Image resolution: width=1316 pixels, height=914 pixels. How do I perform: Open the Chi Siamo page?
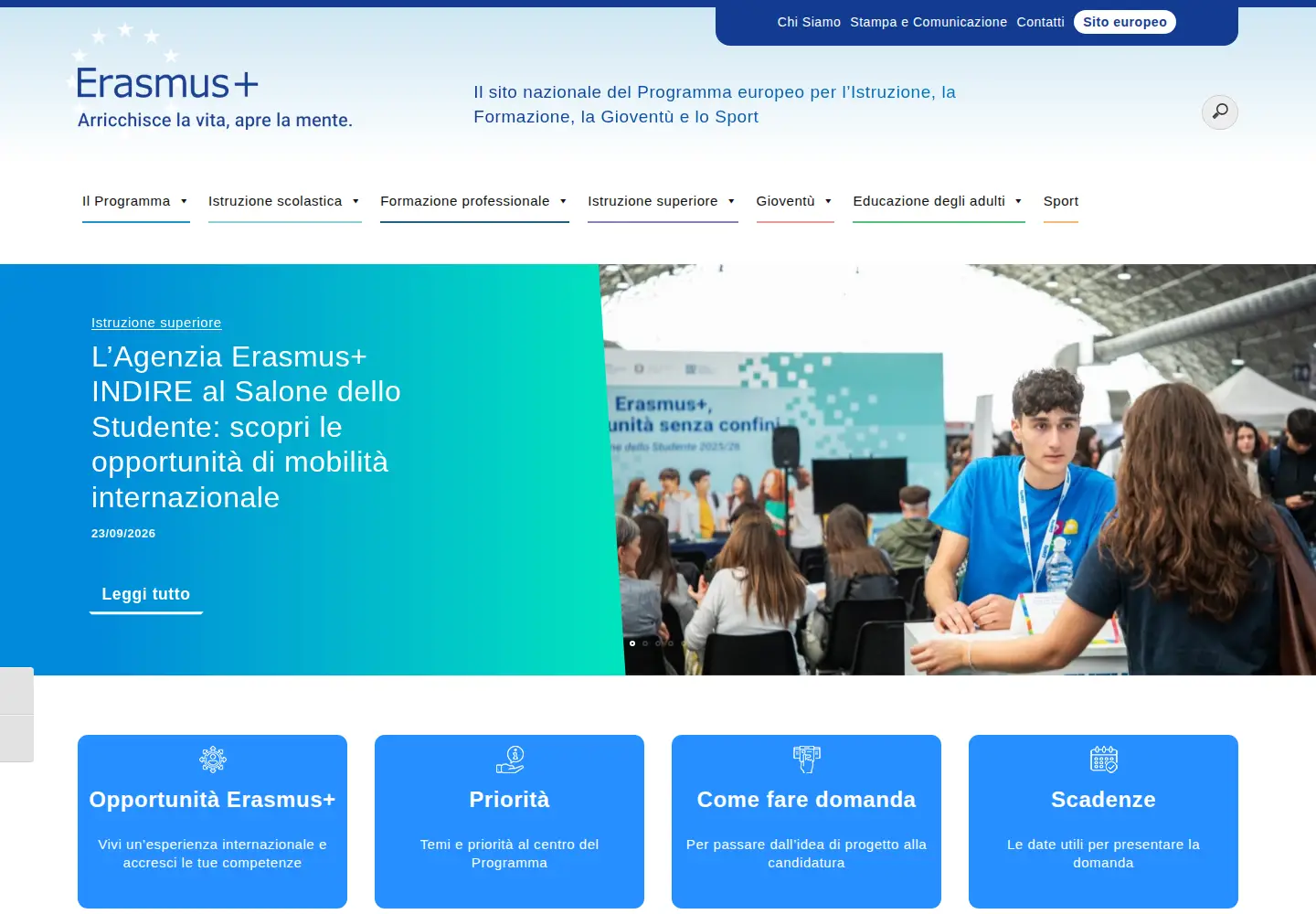(809, 22)
